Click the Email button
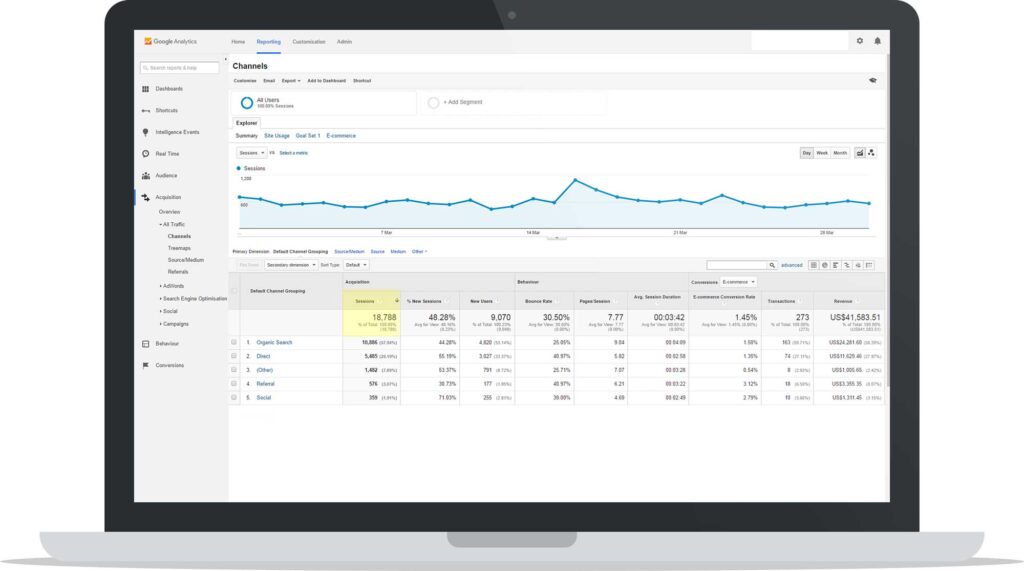 [269, 81]
